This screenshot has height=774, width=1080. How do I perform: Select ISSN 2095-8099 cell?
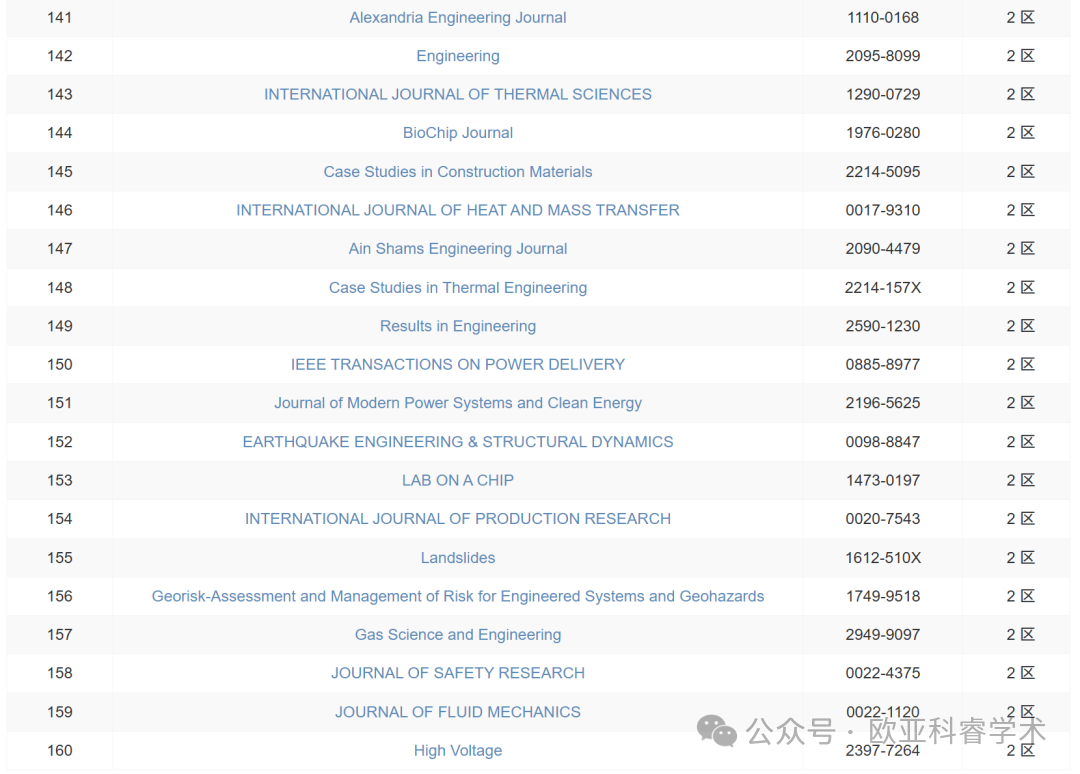pos(882,56)
